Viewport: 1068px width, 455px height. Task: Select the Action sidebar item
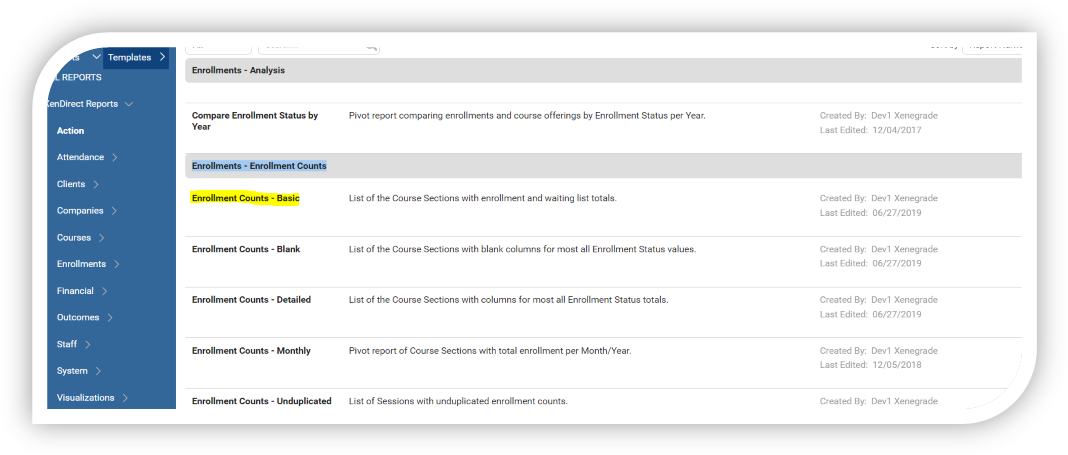coord(70,131)
